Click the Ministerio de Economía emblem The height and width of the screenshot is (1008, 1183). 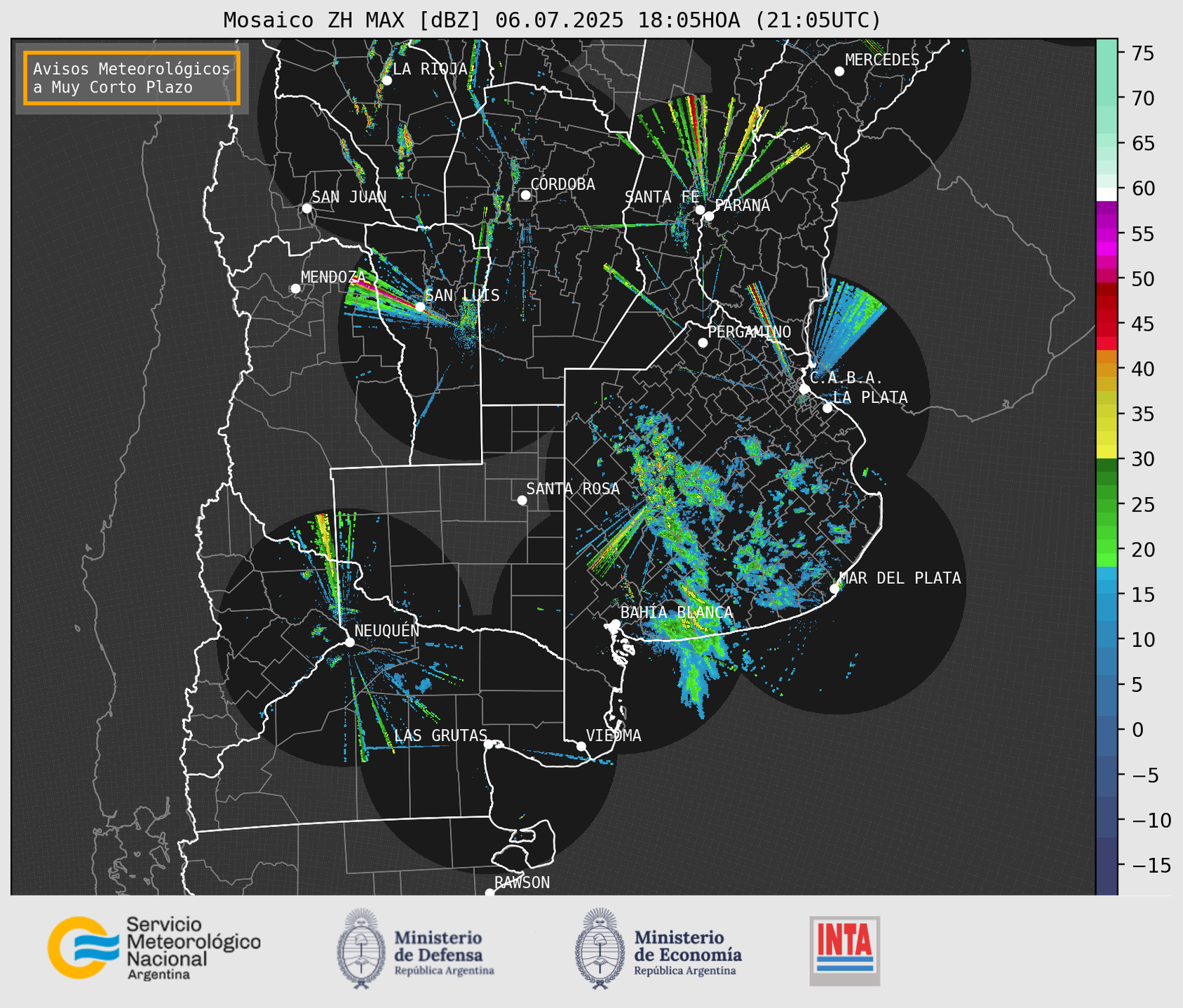[600, 948]
